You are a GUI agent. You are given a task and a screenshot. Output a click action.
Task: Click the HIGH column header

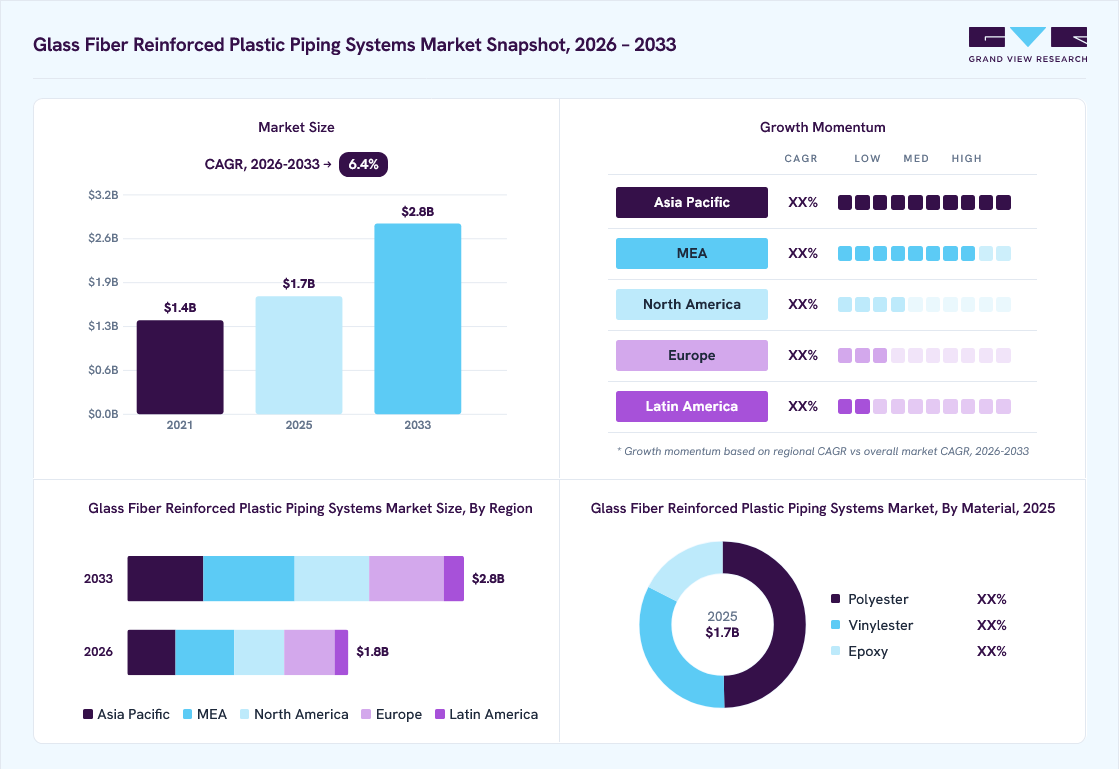966,159
